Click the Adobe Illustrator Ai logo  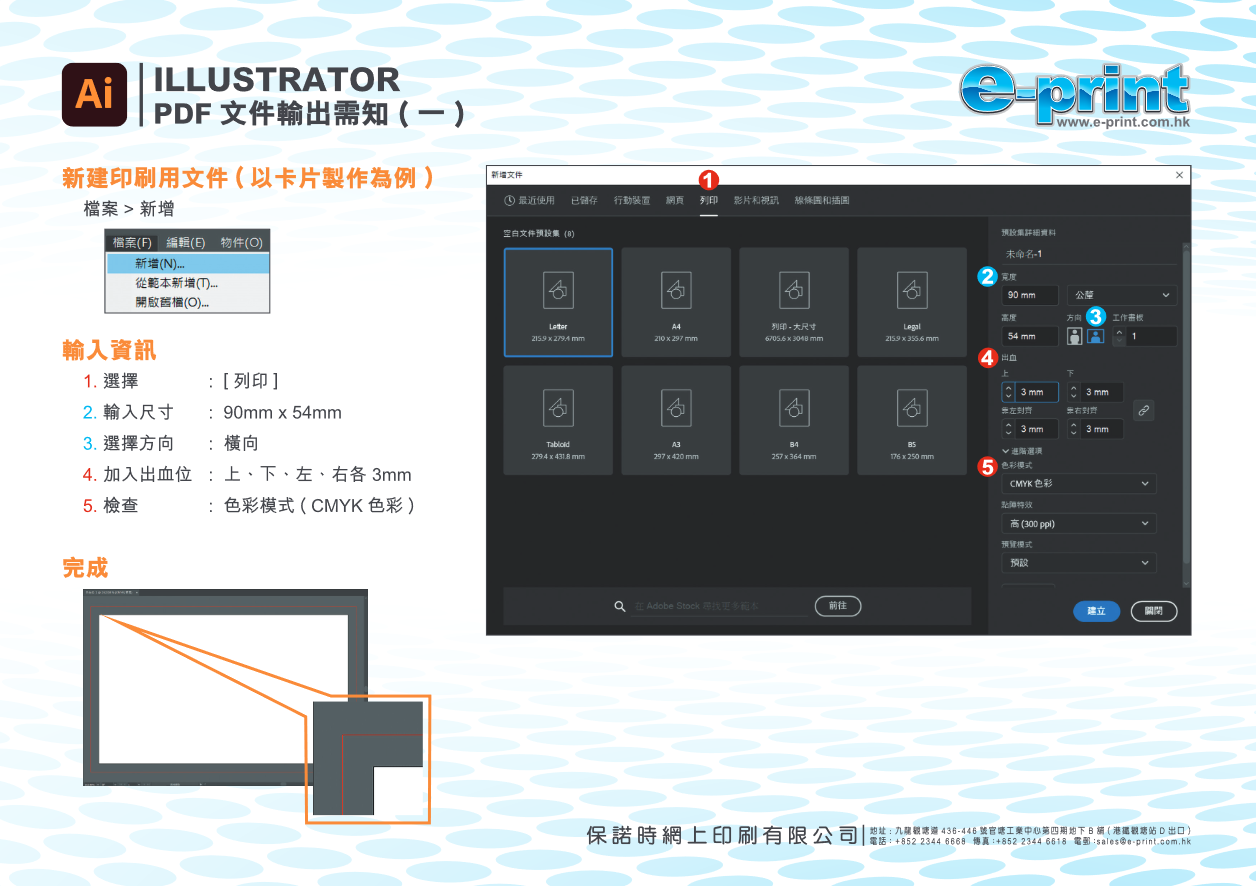94,95
